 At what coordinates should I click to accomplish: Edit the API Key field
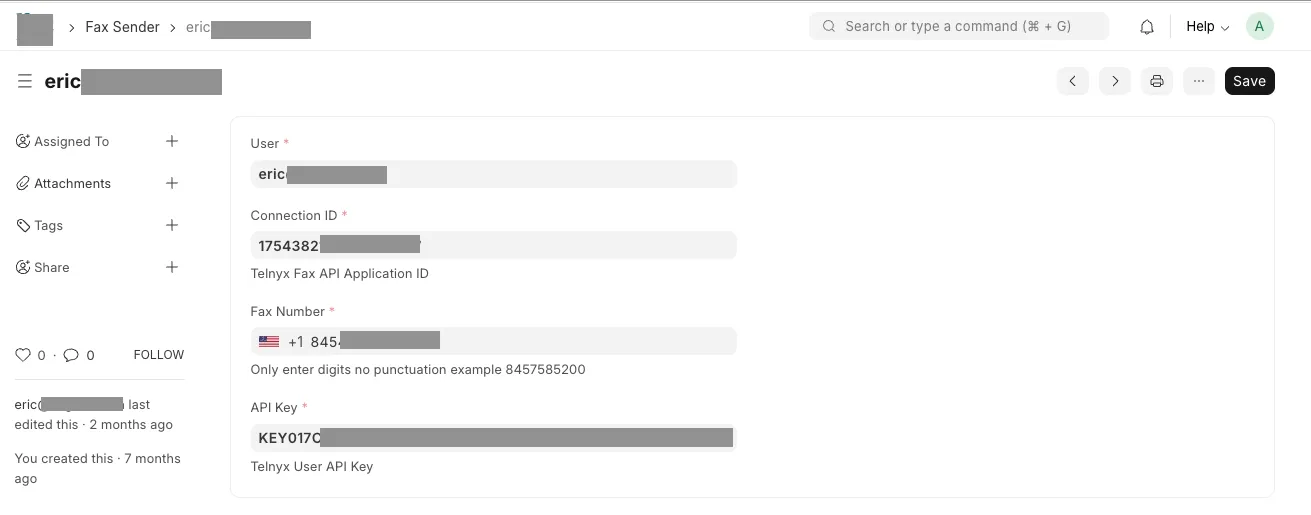493,437
